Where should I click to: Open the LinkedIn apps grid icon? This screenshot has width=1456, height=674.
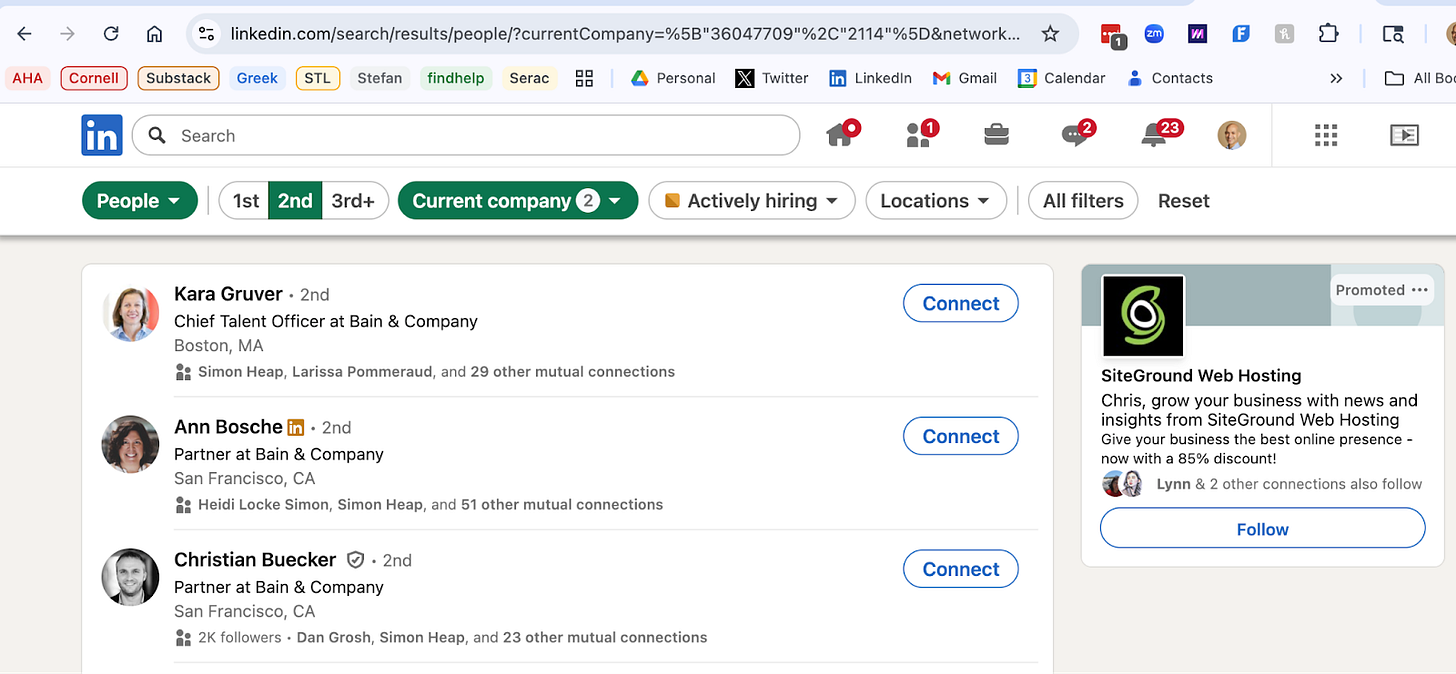click(x=1326, y=135)
